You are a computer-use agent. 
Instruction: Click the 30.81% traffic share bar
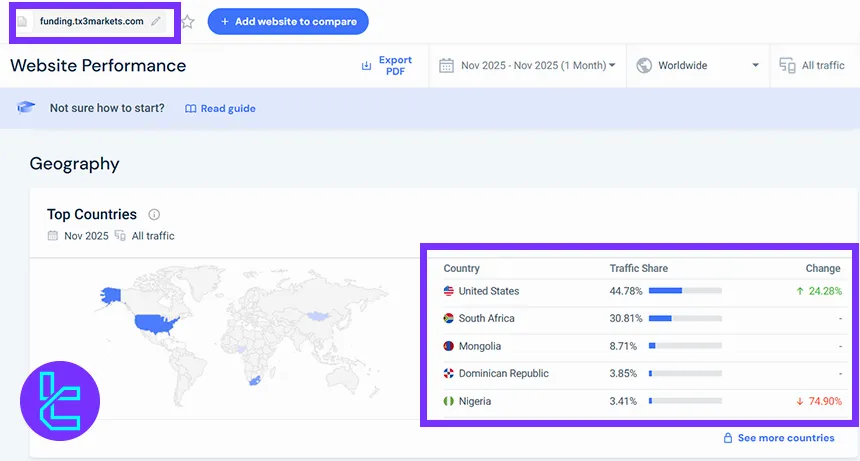[x=685, y=318]
